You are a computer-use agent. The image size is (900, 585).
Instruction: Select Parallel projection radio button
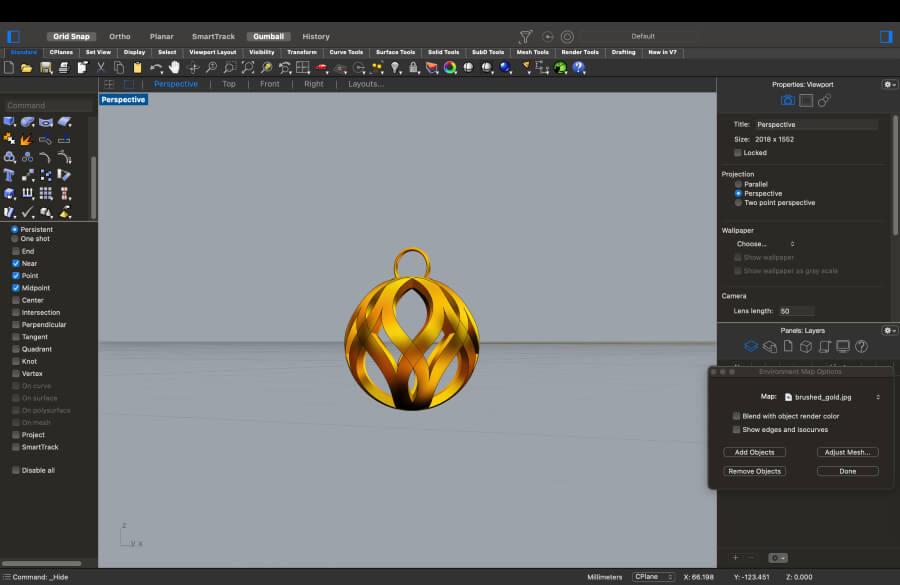pyautogui.click(x=738, y=184)
